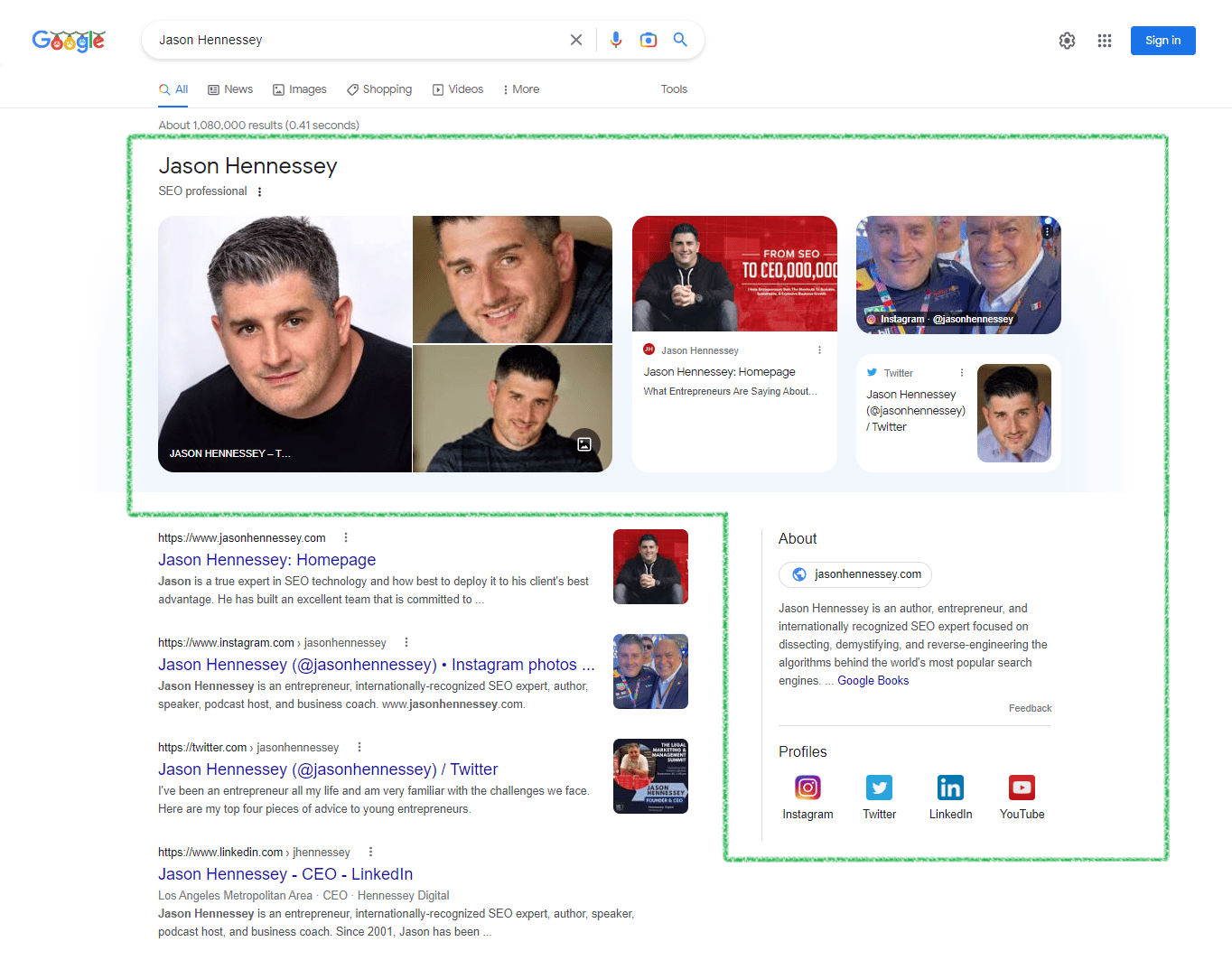The width and height of the screenshot is (1232, 979).
Task: Open Jason Hennessey: Homepage search result
Action: (266, 560)
